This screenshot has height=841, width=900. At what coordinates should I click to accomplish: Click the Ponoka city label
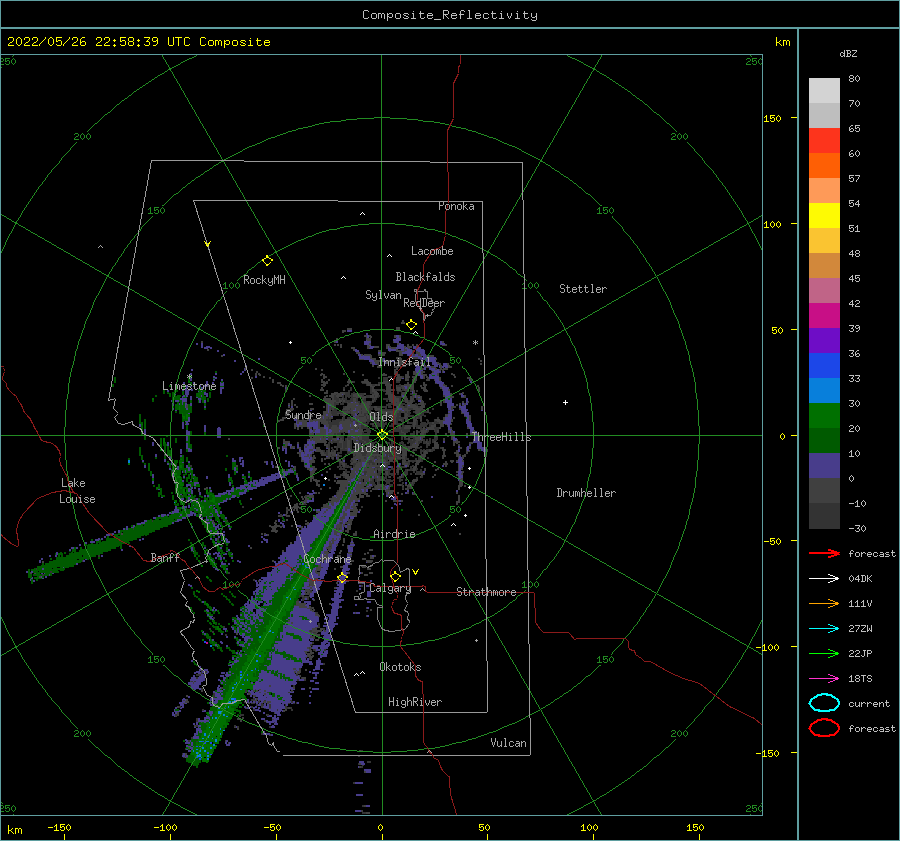[456, 206]
